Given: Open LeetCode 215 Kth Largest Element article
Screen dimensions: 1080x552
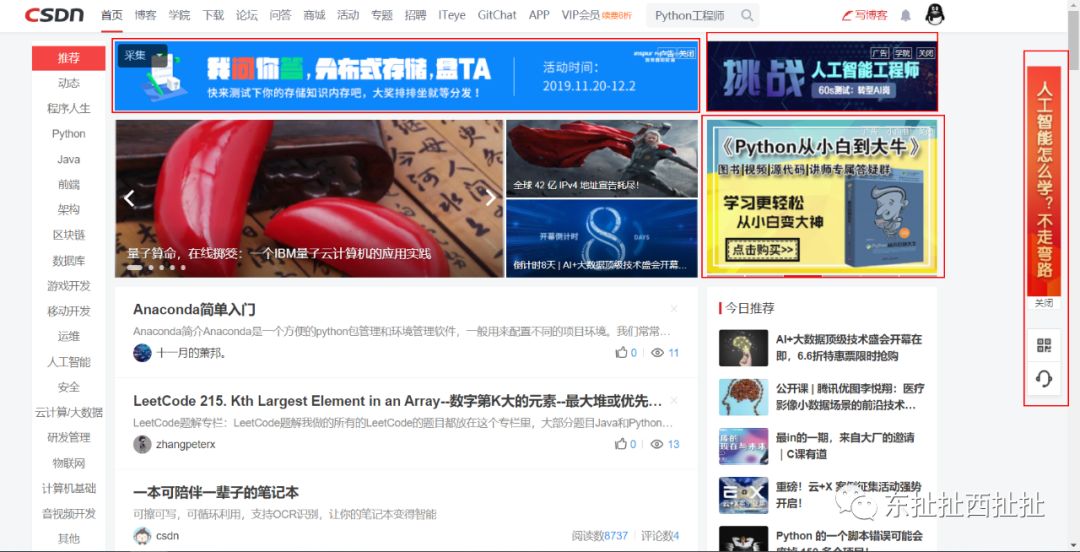Looking at the screenshot, I should pyautogui.click(x=397, y=401).
